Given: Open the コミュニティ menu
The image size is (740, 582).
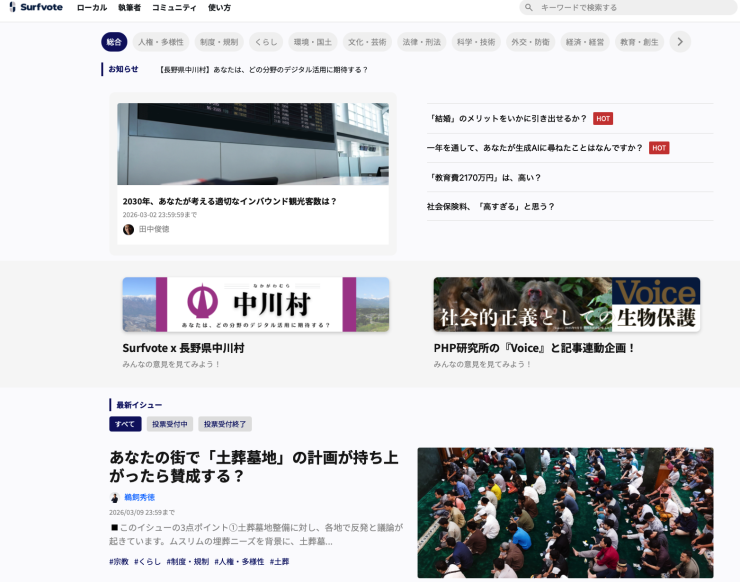Looking at the screenshot, I should point(174,8).
